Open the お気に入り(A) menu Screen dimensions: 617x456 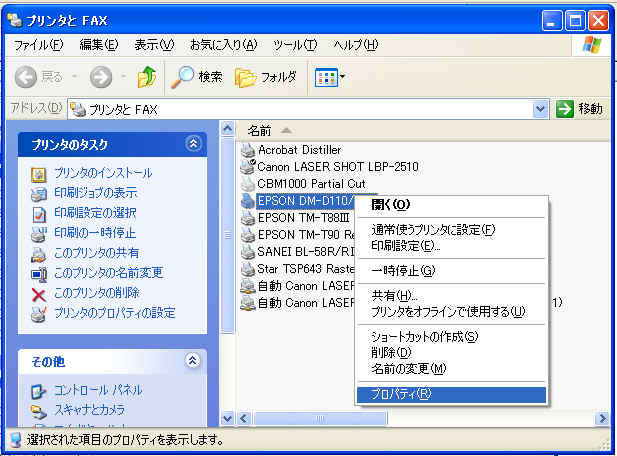tap(223, 45)
